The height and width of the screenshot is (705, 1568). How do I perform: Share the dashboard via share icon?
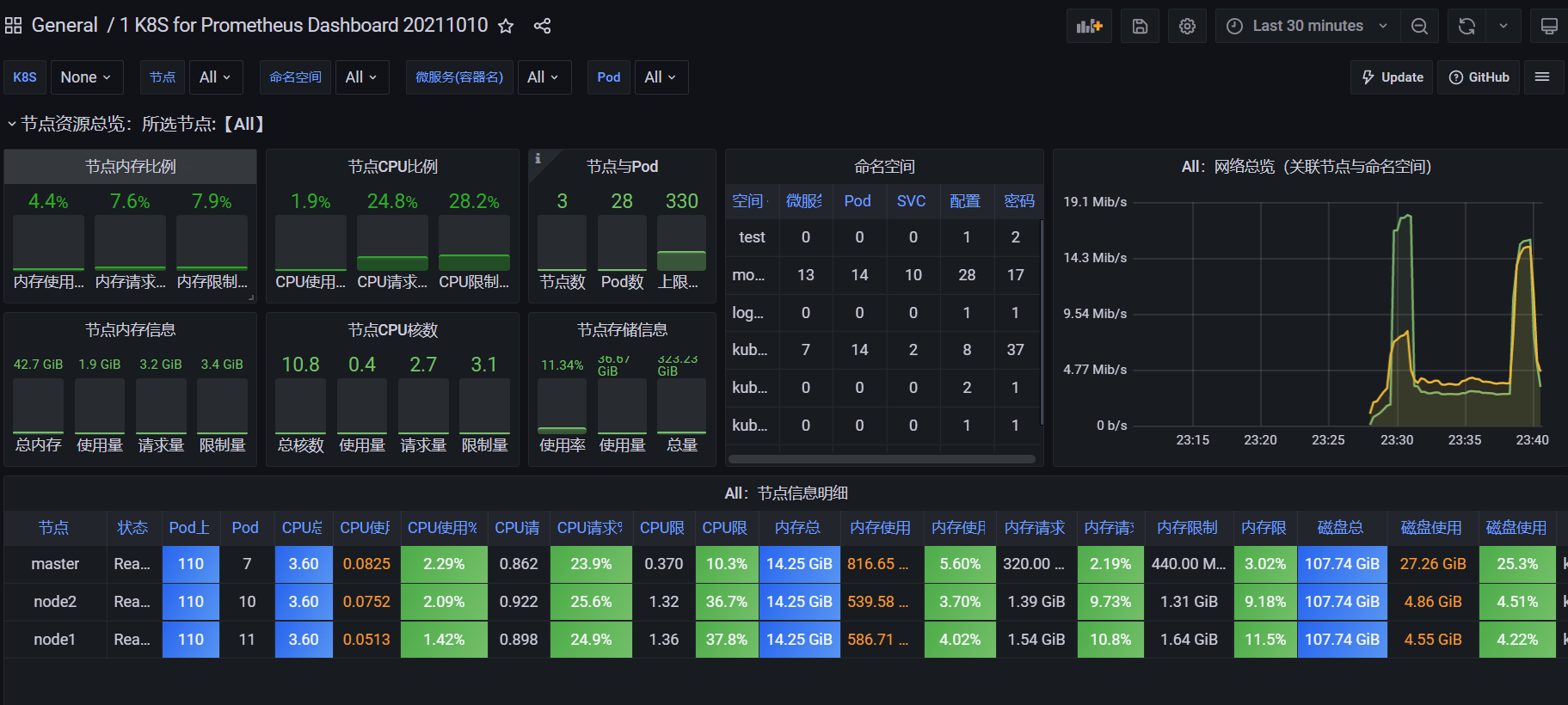(542, 26)
